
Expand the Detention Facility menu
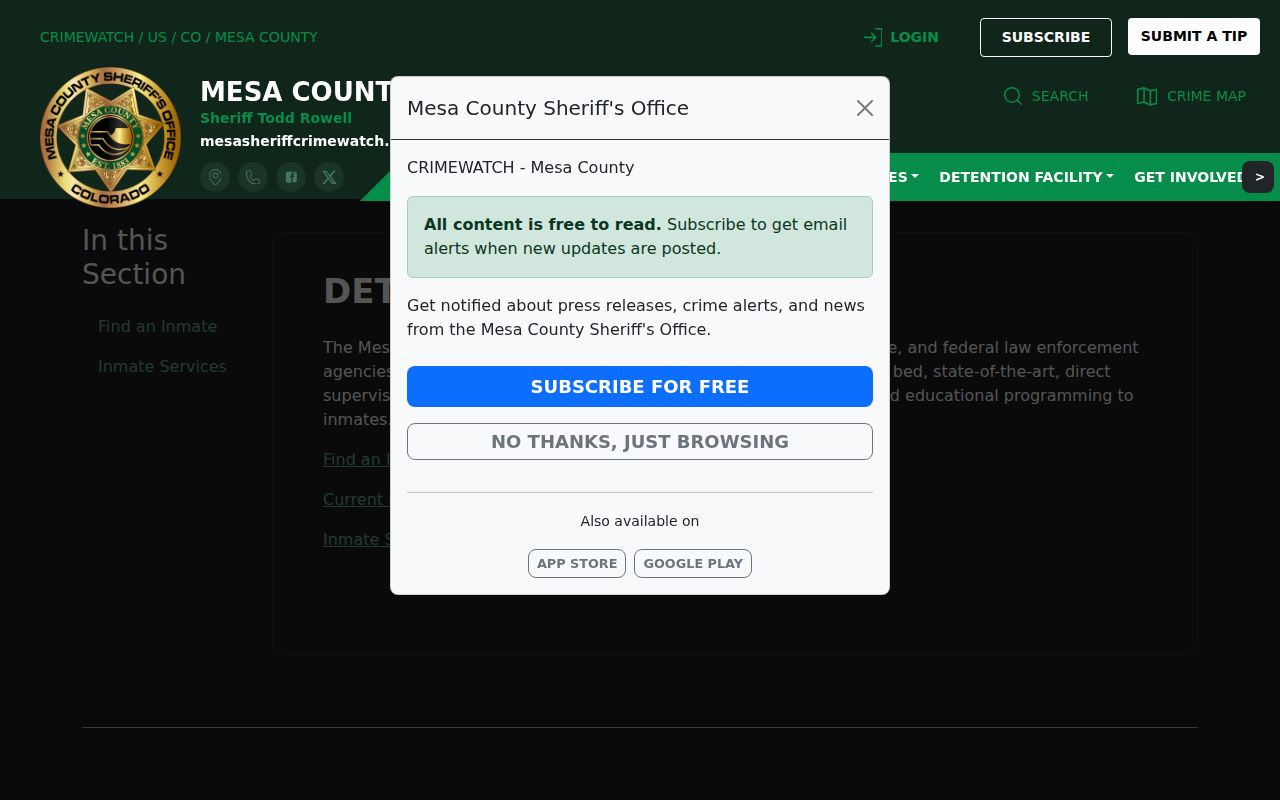1026,177
